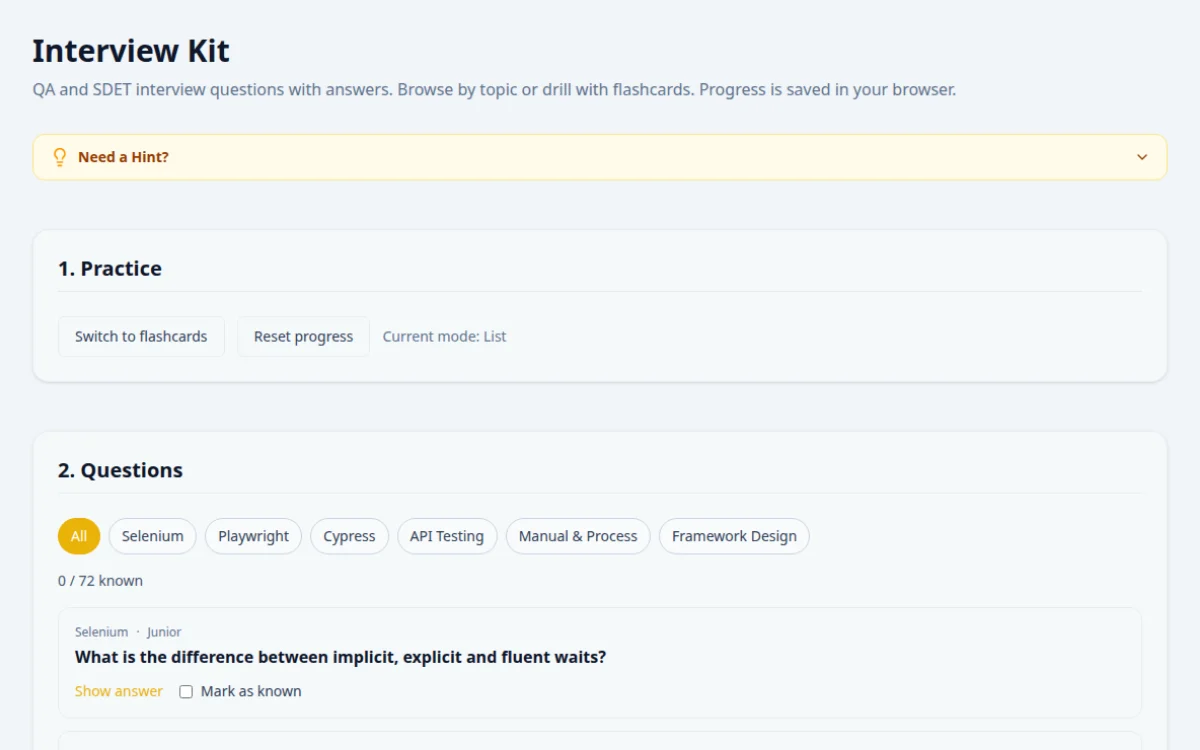Filter questions by API Testing
This screenshot has height=750, width=1200.
447,536
